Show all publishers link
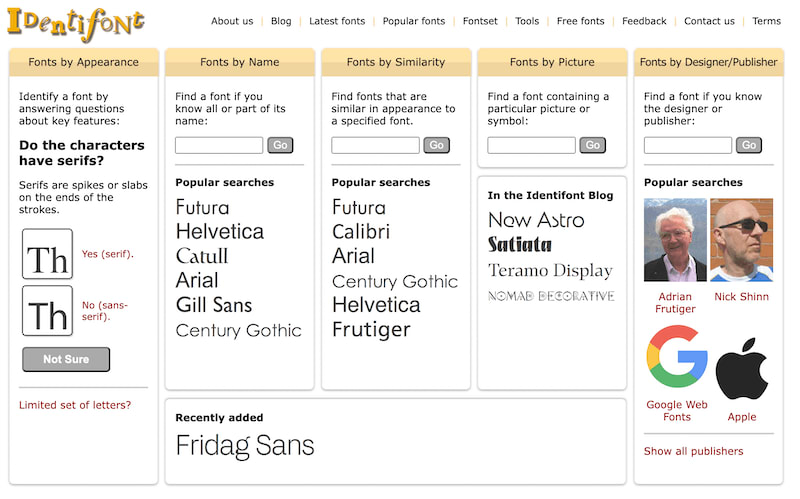 coord(693,451)
